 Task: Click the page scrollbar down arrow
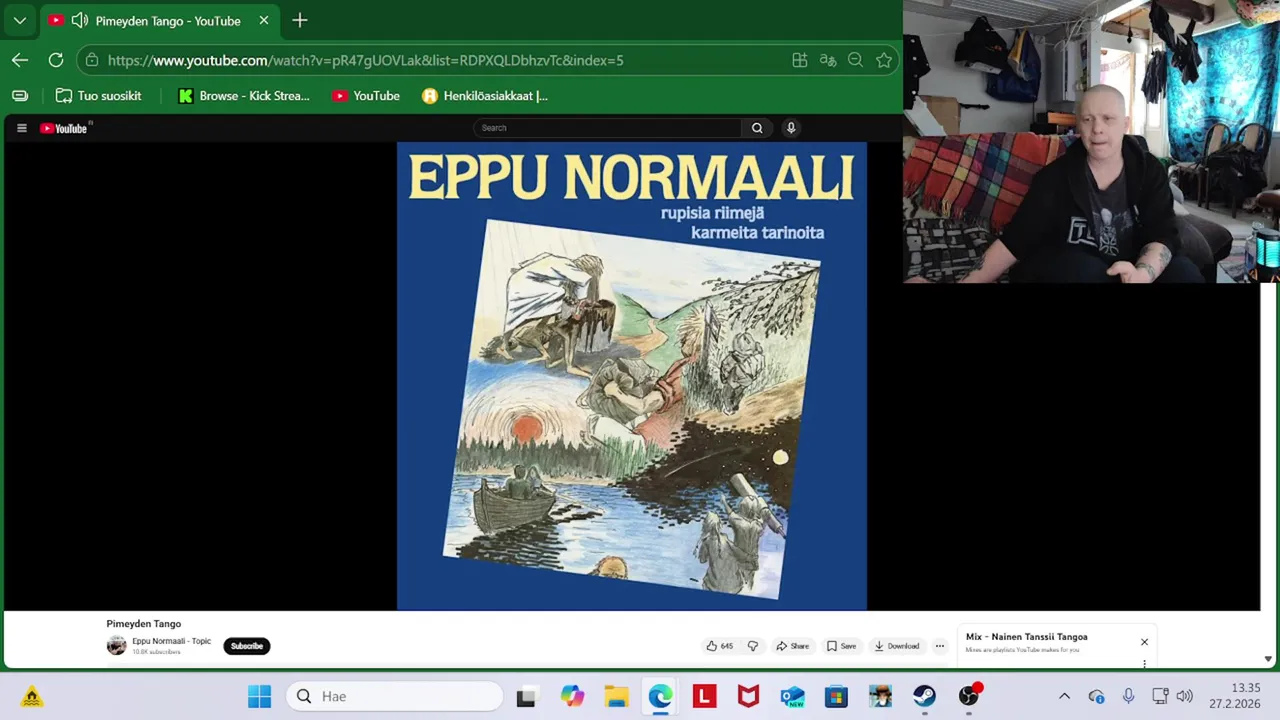click(x=1268, y=659)
